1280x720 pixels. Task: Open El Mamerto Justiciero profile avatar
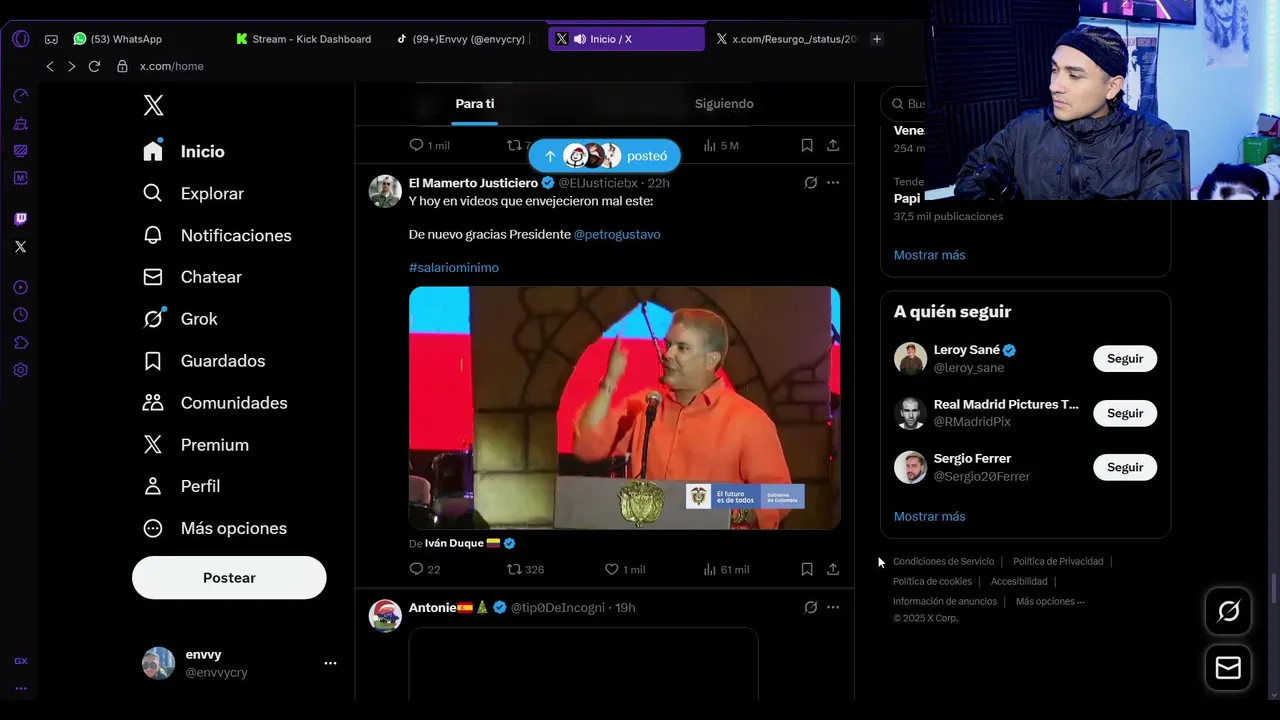point(385,191)
